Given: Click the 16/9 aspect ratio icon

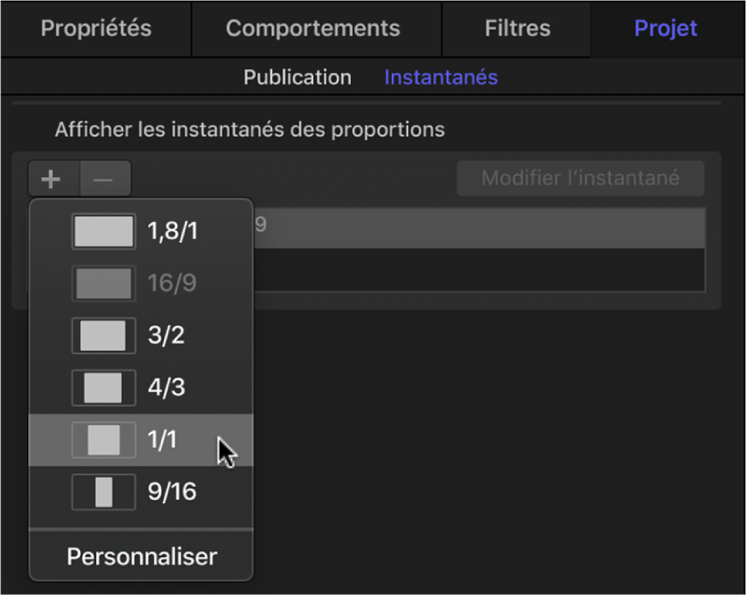Looking at the screenshot, I should pos(103,283).
